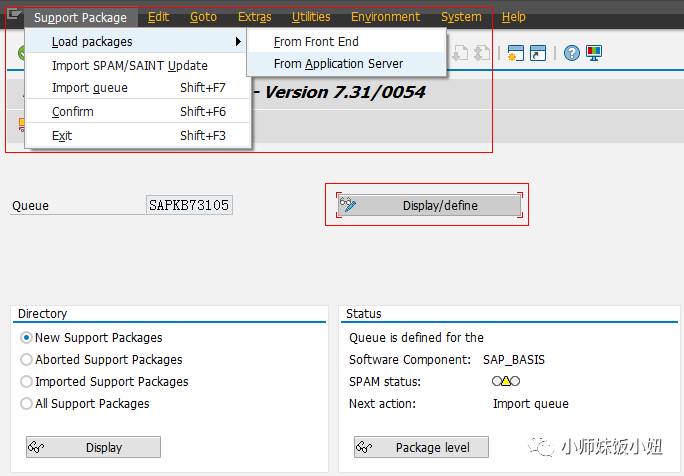Click the Next action Import queue text
The height and width of the screenshot is (476, 684).
(x=530, y=404)
